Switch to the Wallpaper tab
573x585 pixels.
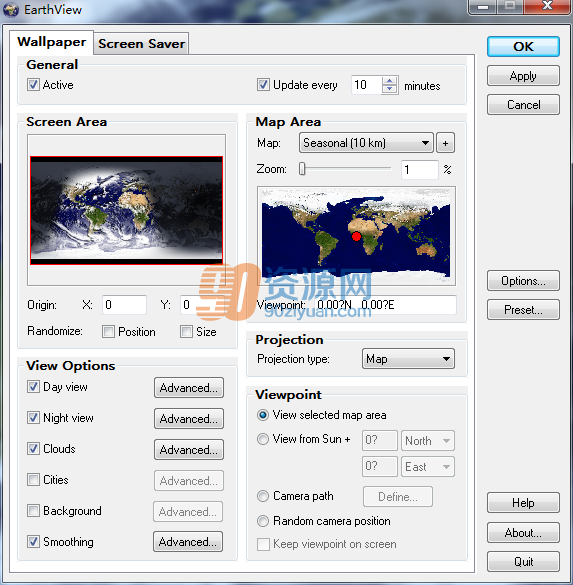pos(51,42)
